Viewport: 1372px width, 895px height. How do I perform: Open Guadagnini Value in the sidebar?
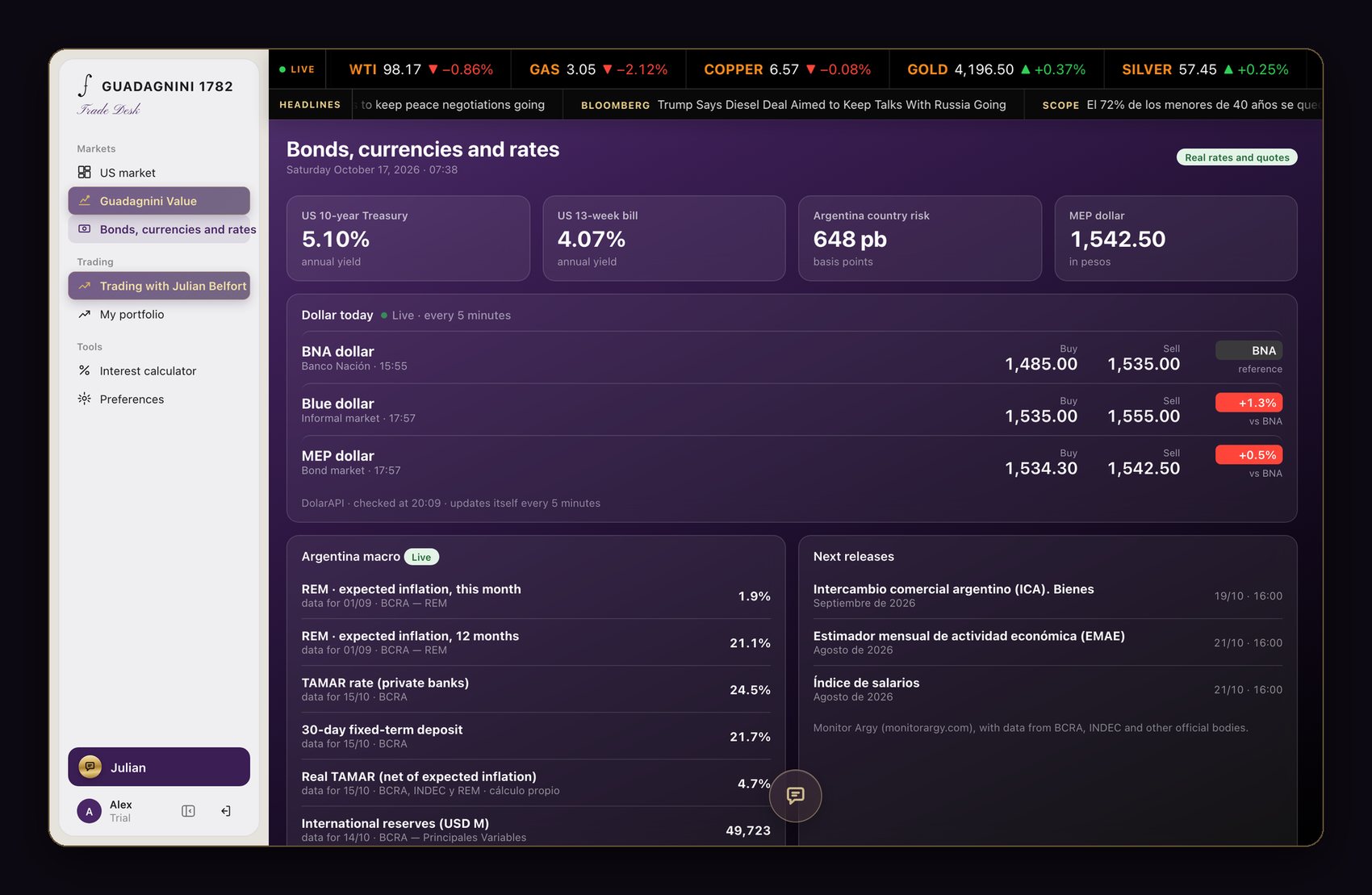159,201
